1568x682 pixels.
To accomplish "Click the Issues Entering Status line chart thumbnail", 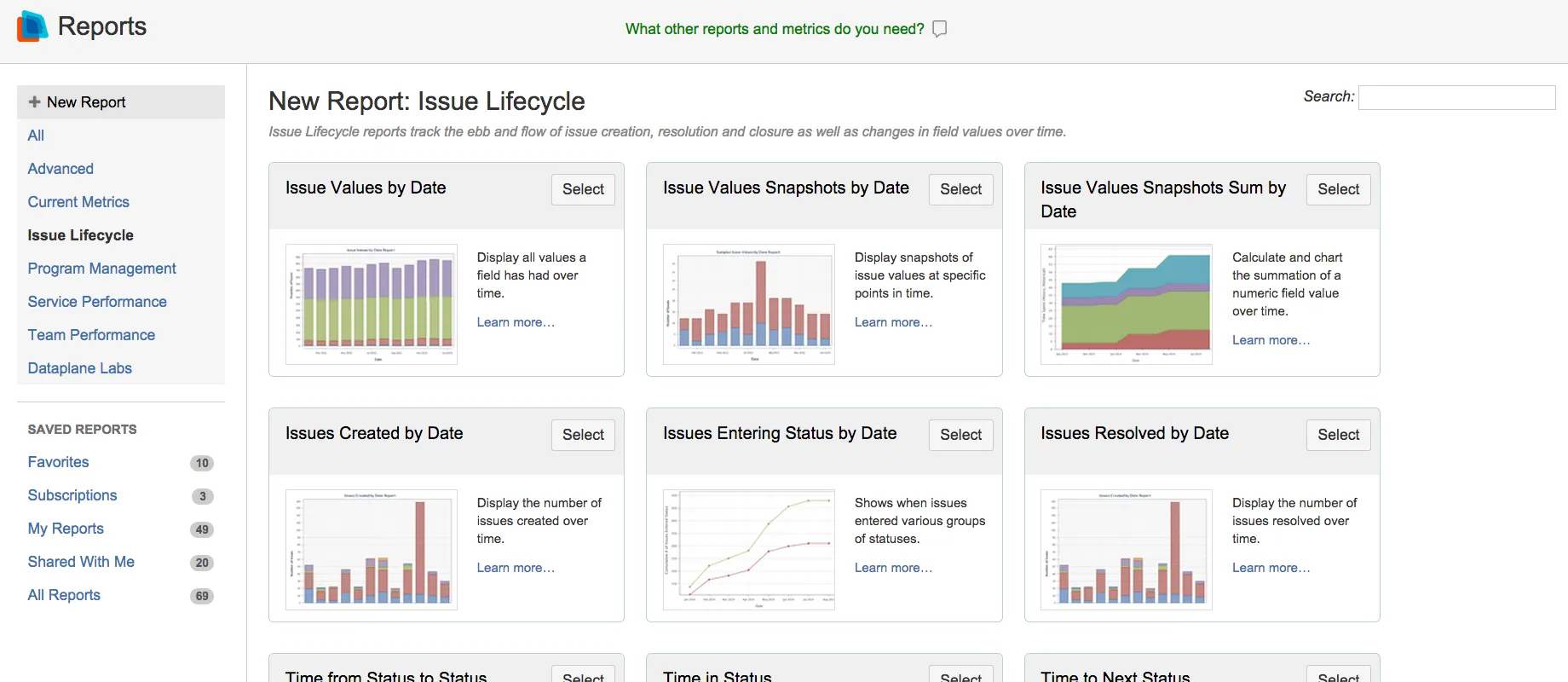I will [748, 550].
